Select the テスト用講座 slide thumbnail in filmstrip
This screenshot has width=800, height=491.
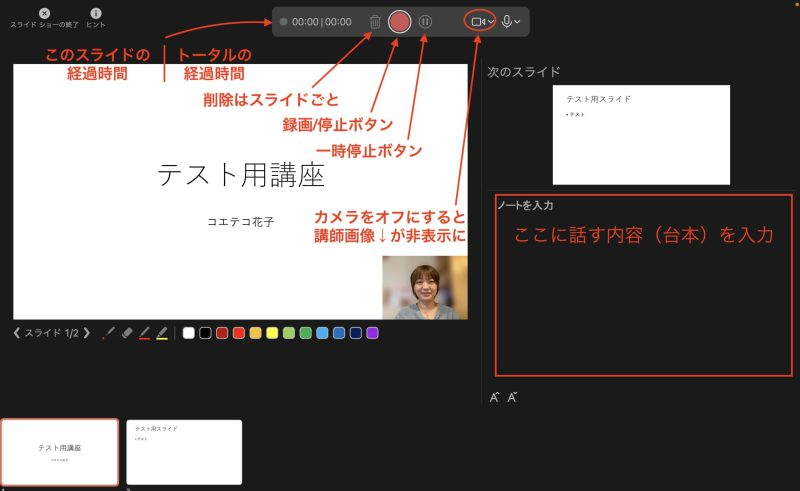[60, 452]
